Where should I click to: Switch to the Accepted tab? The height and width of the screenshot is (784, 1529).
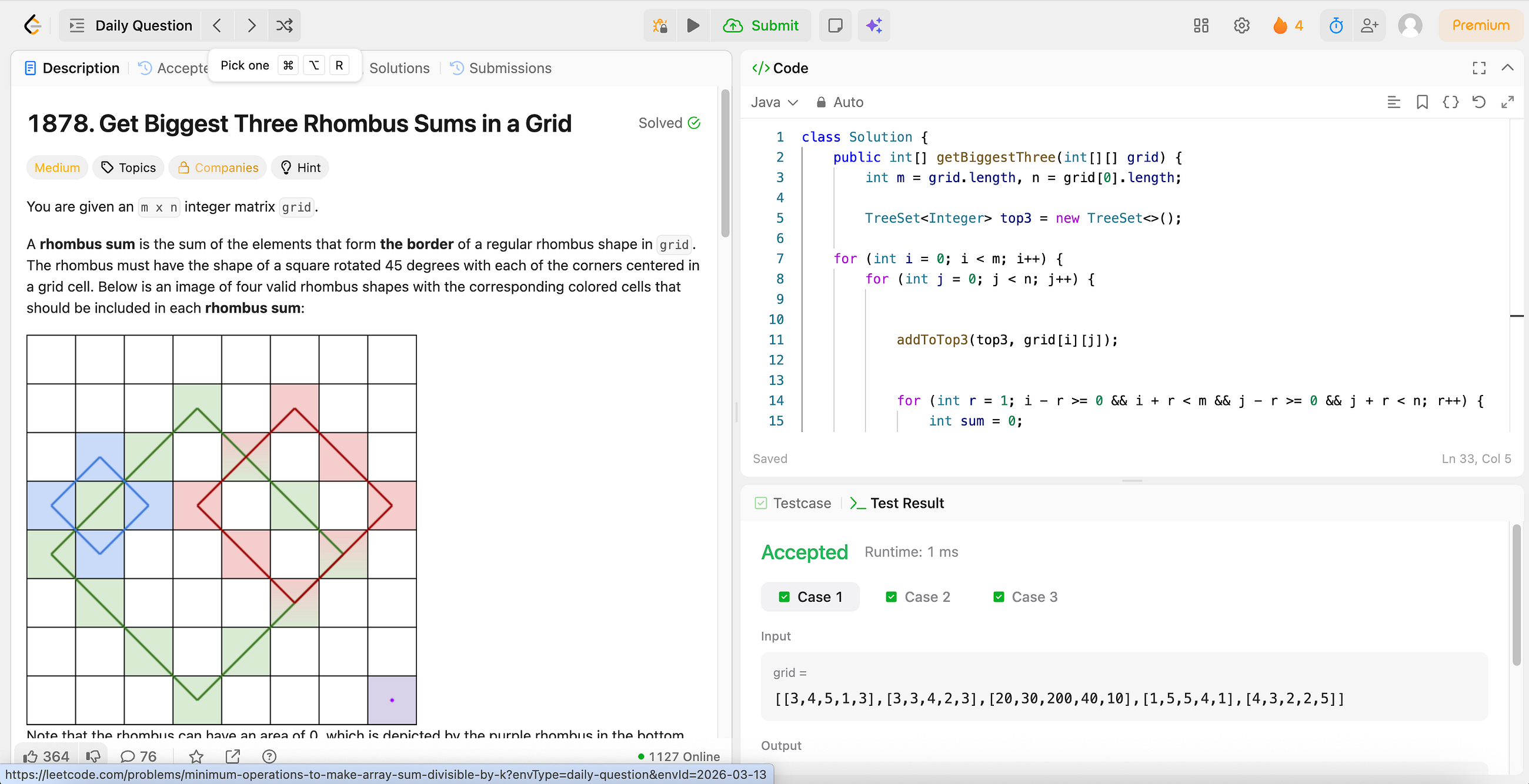[x=173, y=68]
